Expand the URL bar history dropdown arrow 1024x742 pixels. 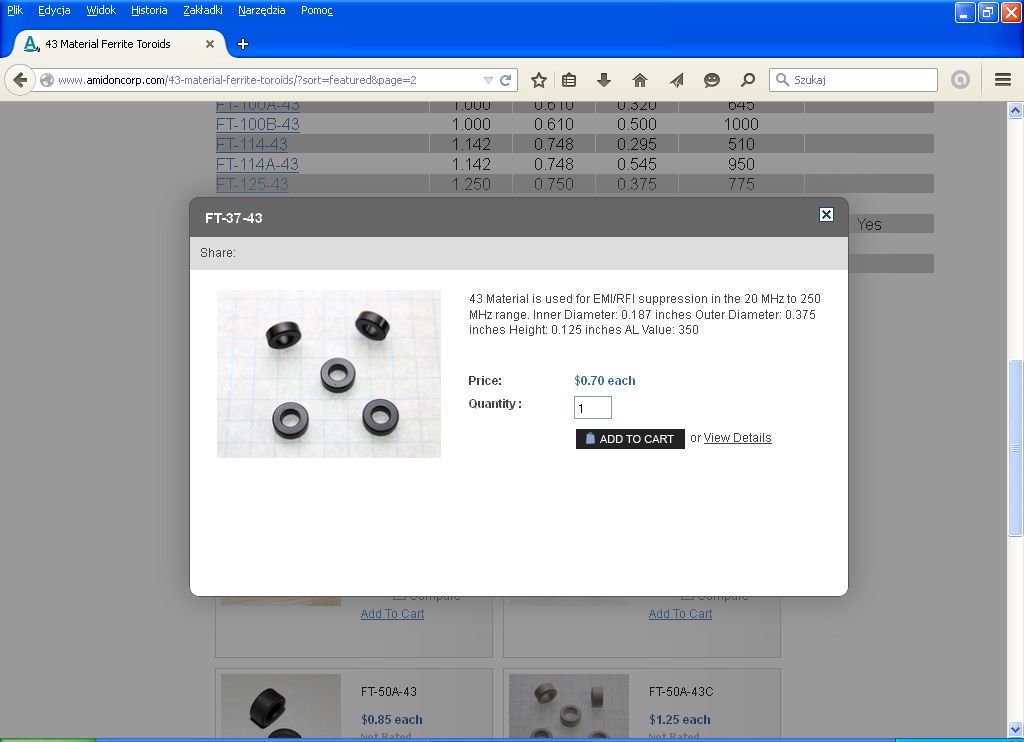coord(488,80)
